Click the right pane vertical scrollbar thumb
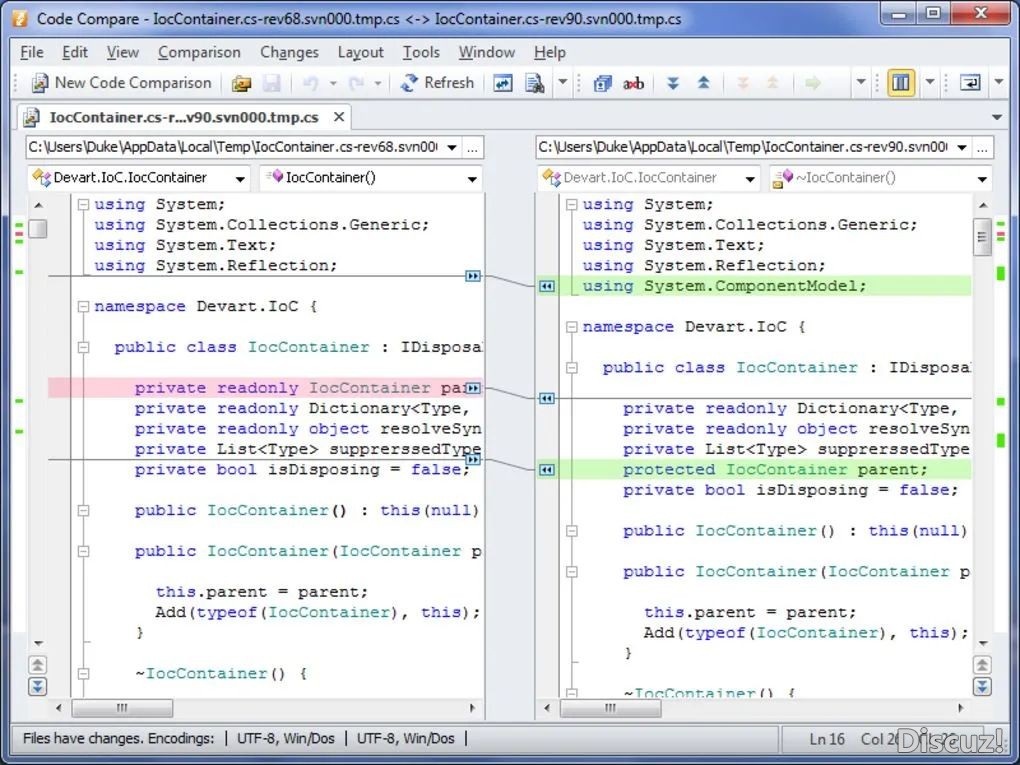Screen dimensions: 1020x765 [982, 237]
